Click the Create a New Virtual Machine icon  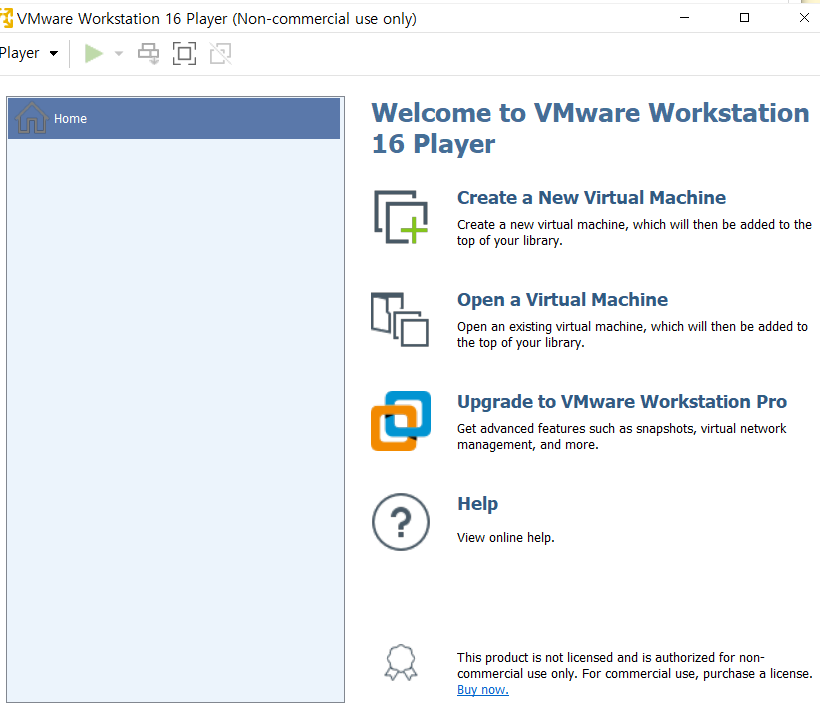[x=401, y=217]
